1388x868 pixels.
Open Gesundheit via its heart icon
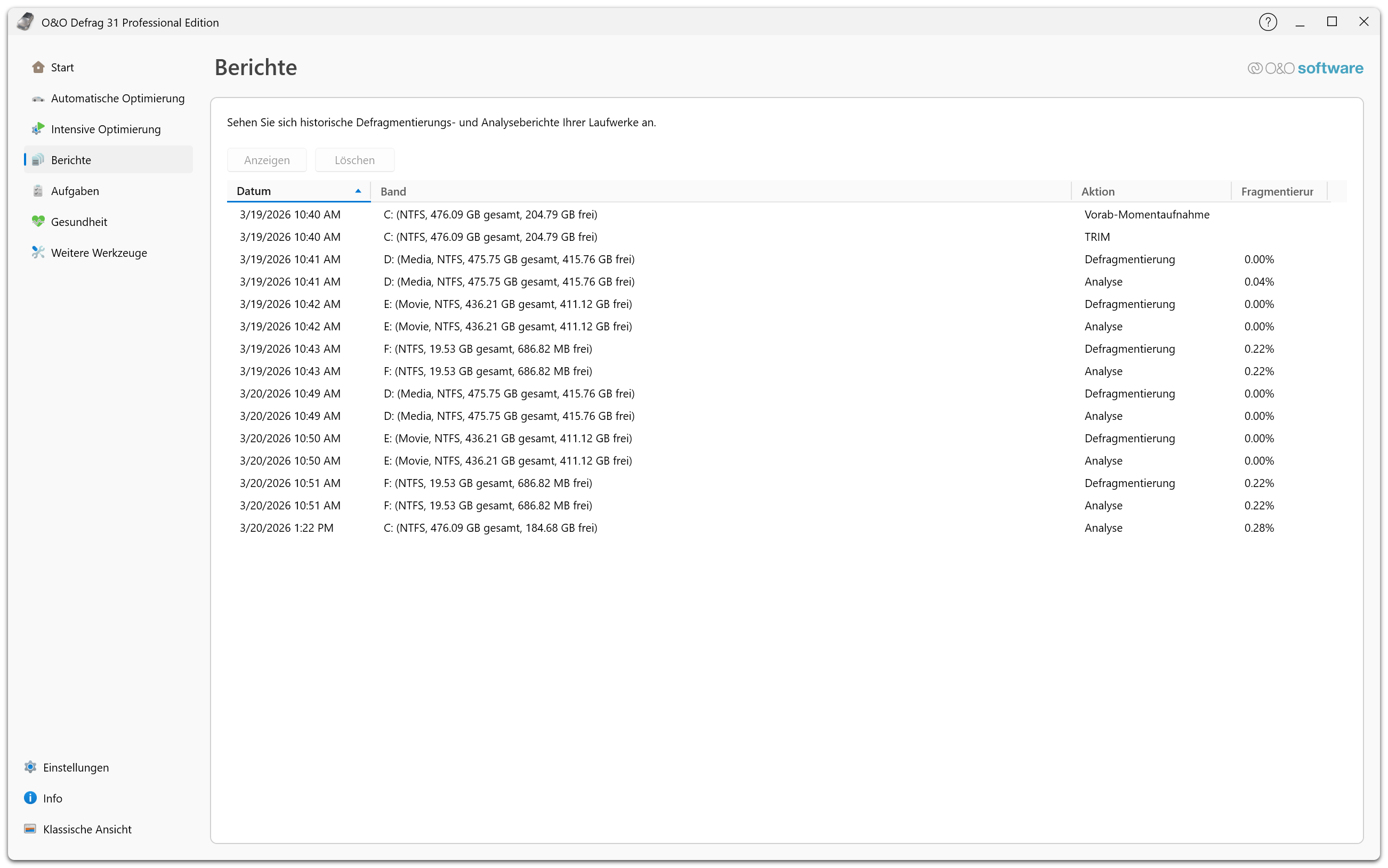[38, 222]
